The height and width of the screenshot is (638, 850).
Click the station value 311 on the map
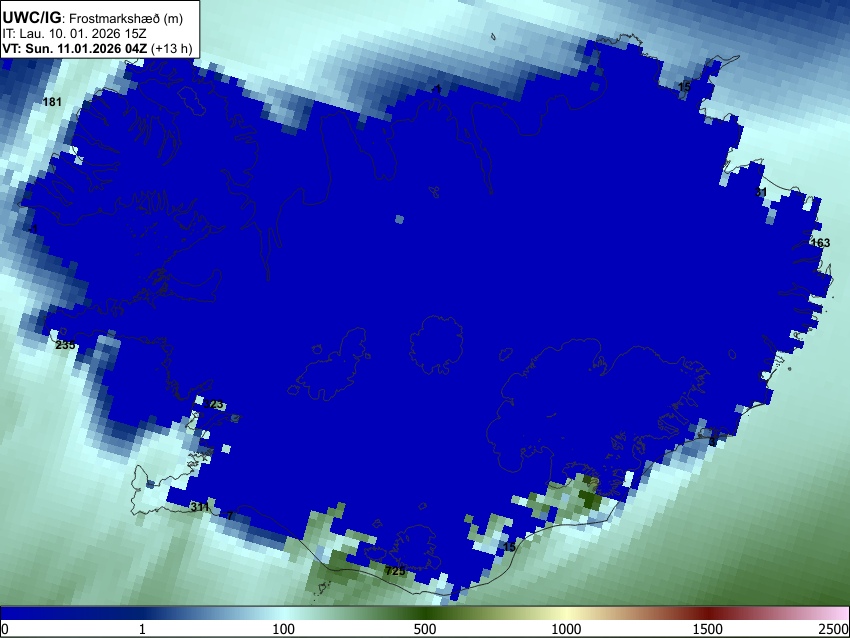pos(199,507)
